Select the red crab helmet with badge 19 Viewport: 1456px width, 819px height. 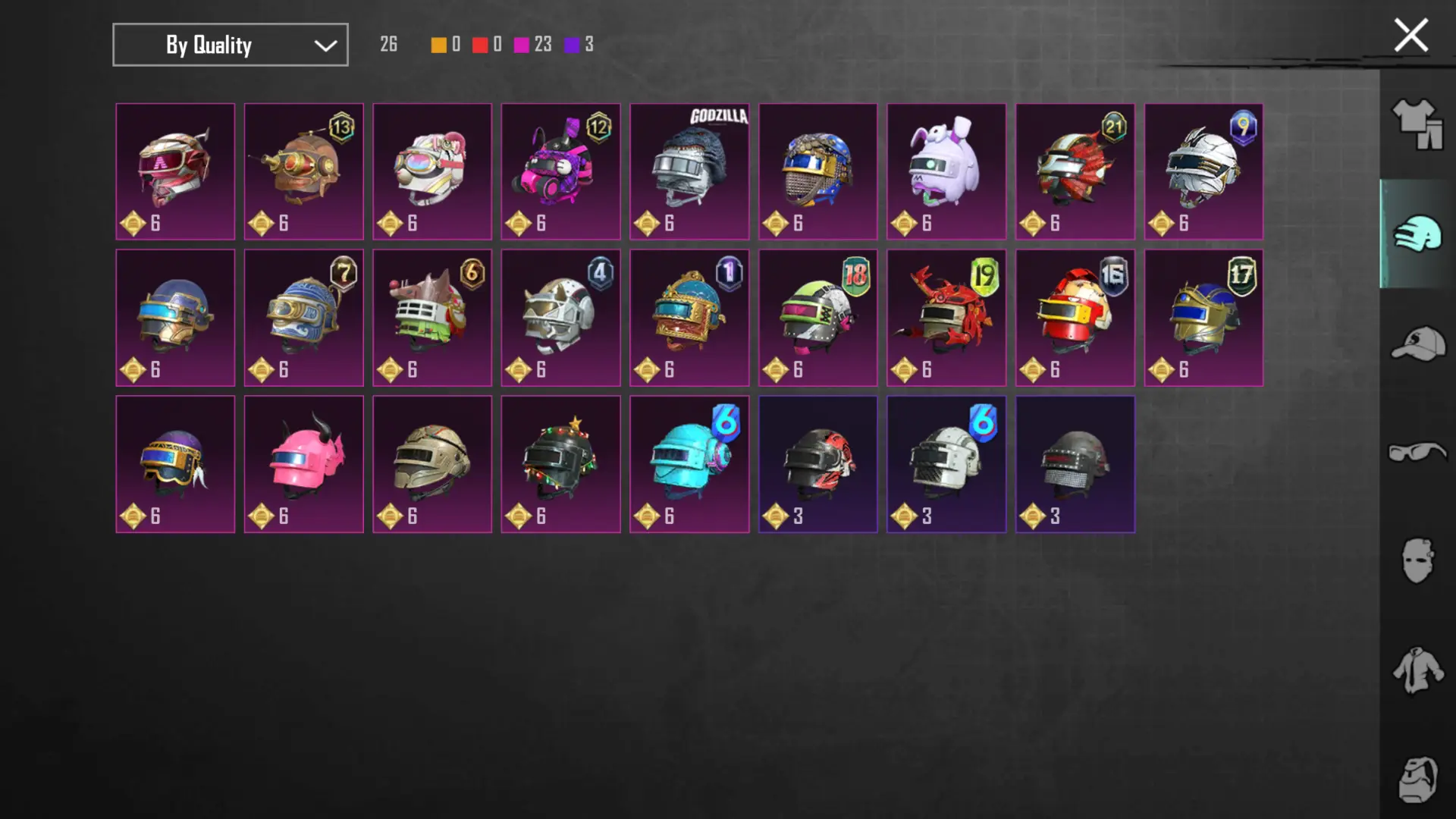tap(946, 318)
